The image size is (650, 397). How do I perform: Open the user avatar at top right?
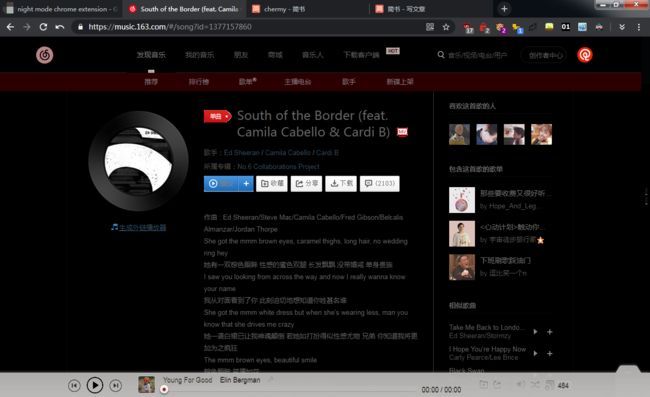[x=585, y=55]
